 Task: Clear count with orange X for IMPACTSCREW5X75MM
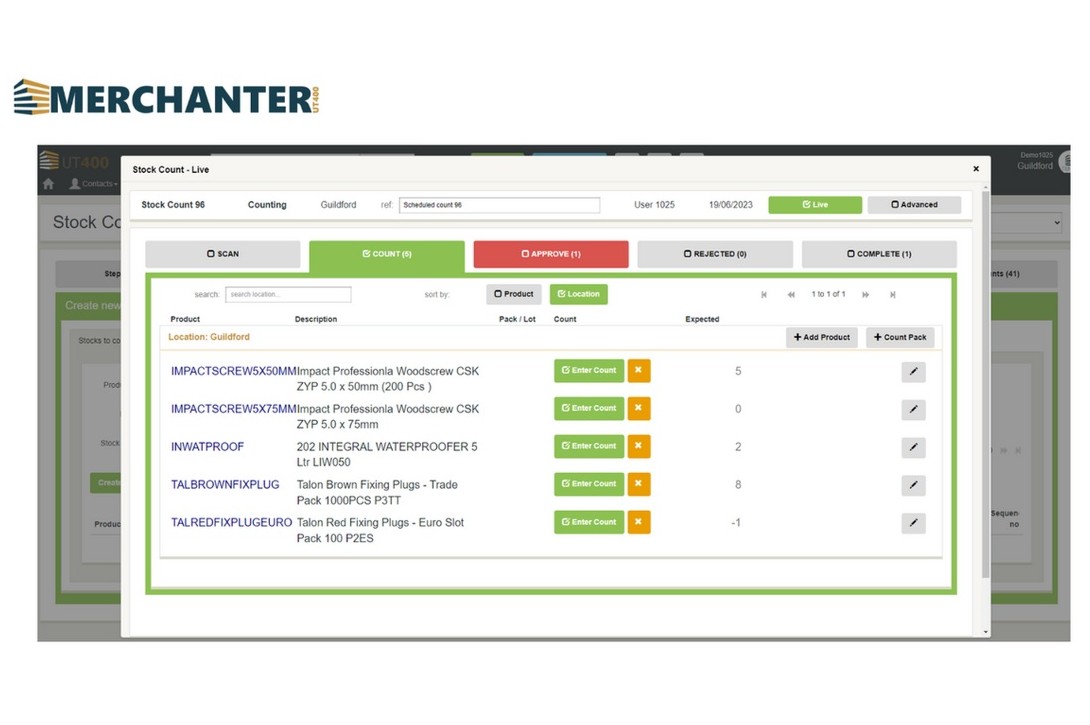639,408
